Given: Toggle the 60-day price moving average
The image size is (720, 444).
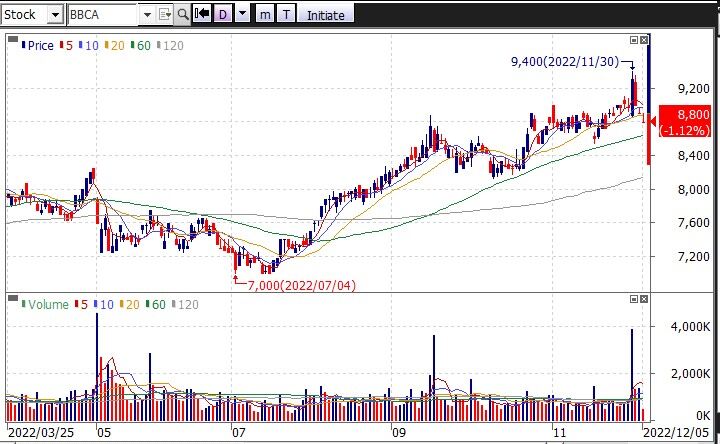Looking at the screenshot, I should [140, 45].
